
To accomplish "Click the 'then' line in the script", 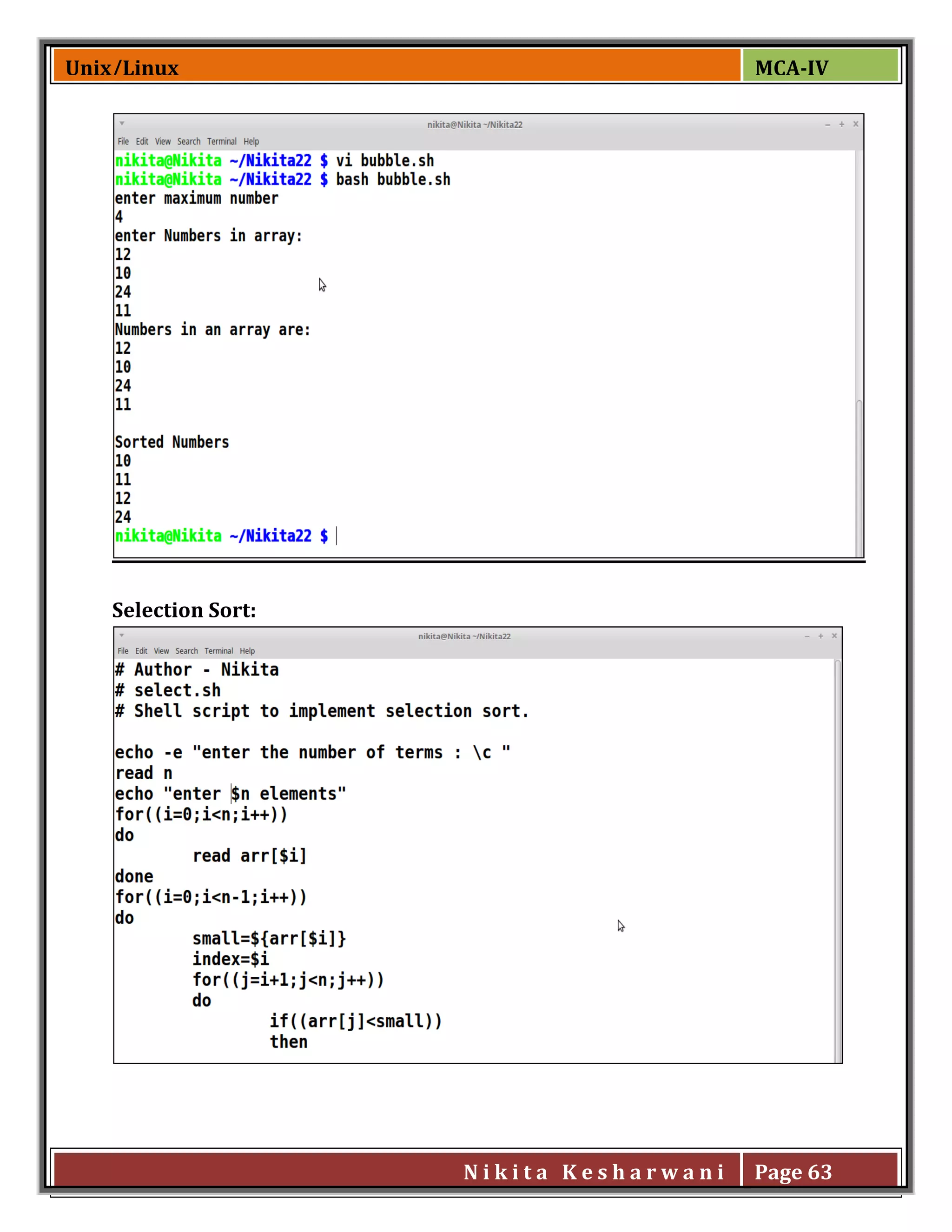I will click(x=289, y=1042).
